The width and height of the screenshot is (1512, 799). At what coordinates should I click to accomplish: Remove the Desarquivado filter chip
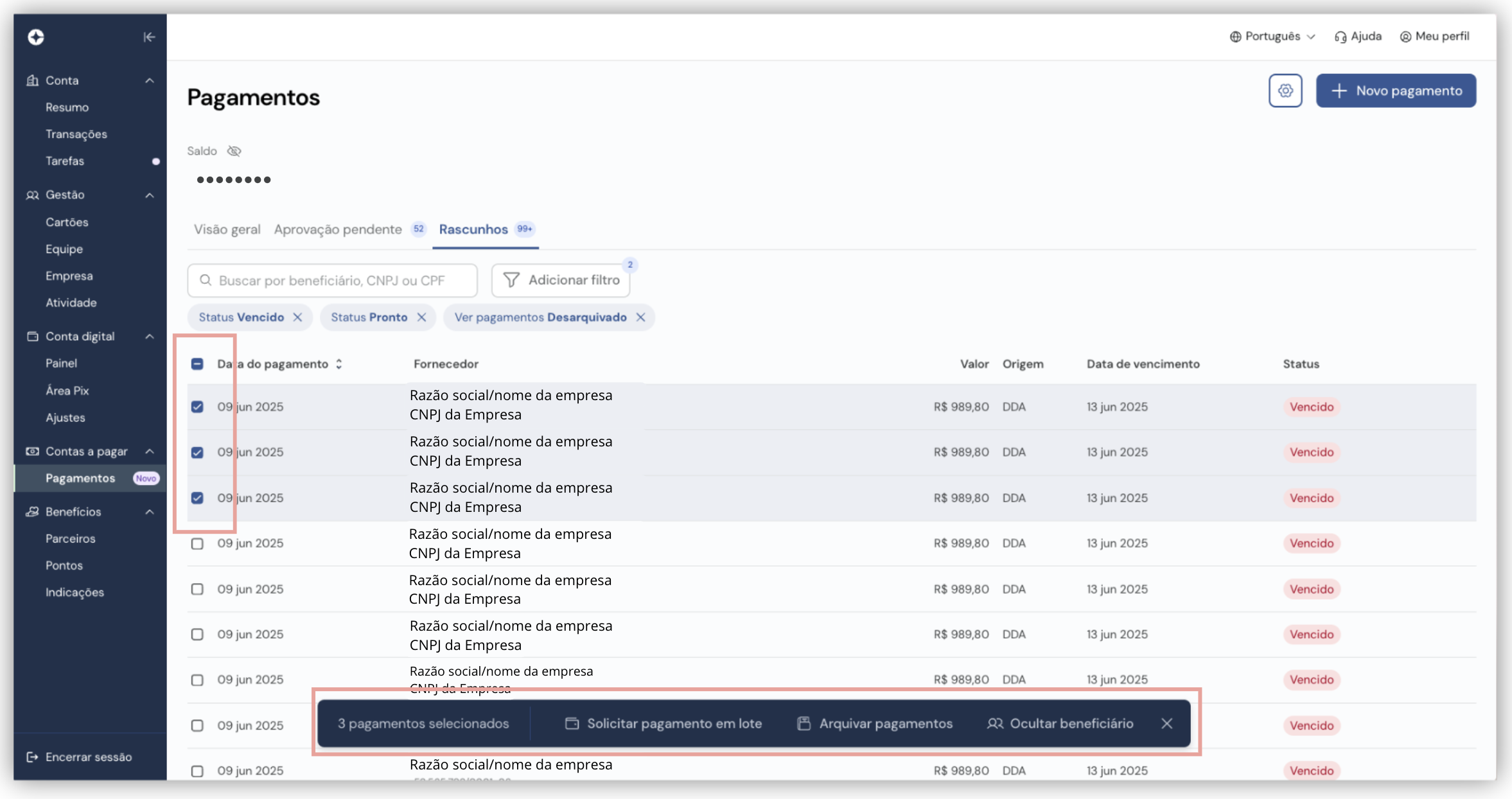coord(640,317)
